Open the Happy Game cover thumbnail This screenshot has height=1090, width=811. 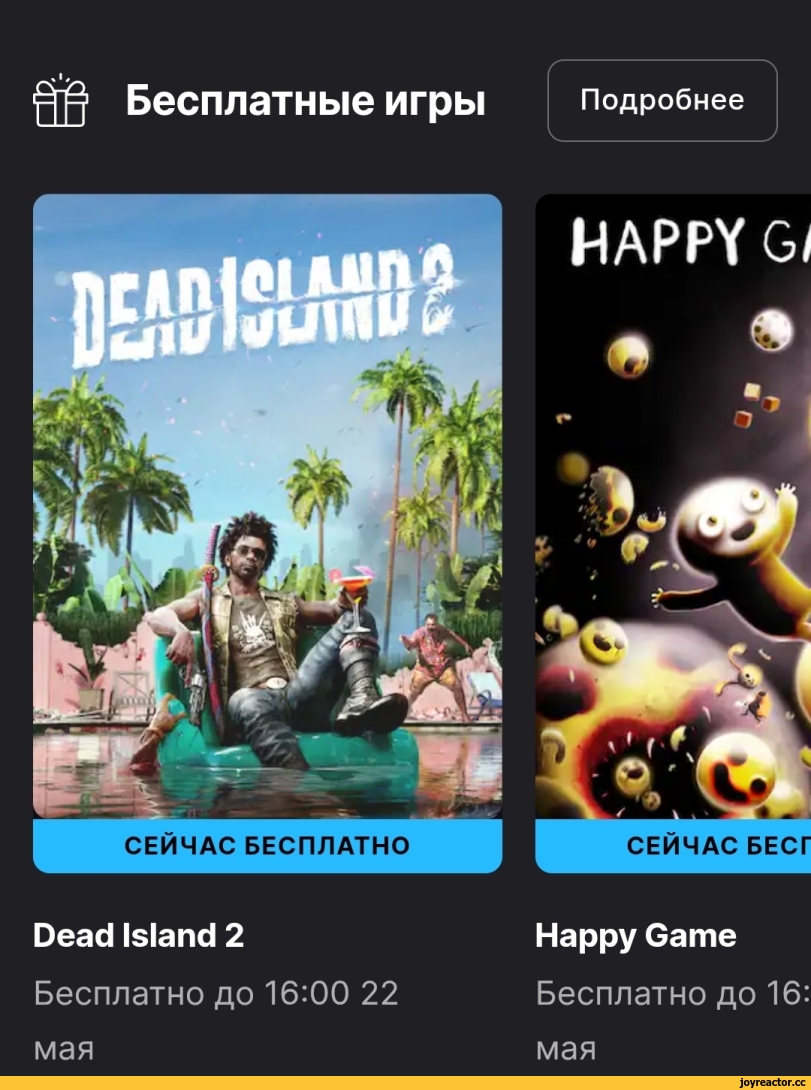click(673, 506)
